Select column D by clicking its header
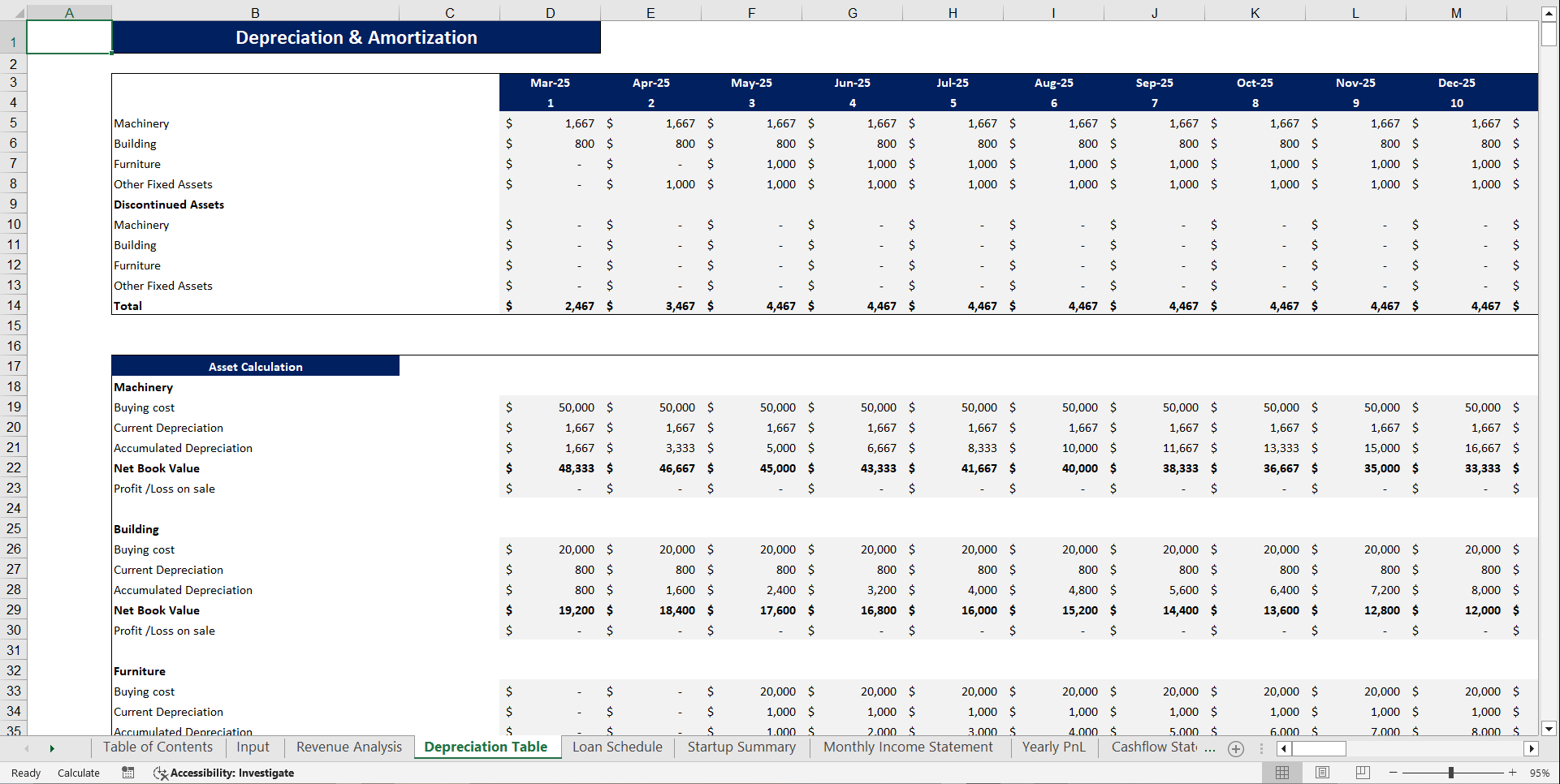The width and height of the screenshot is (1560, 784). pos(551,12)
